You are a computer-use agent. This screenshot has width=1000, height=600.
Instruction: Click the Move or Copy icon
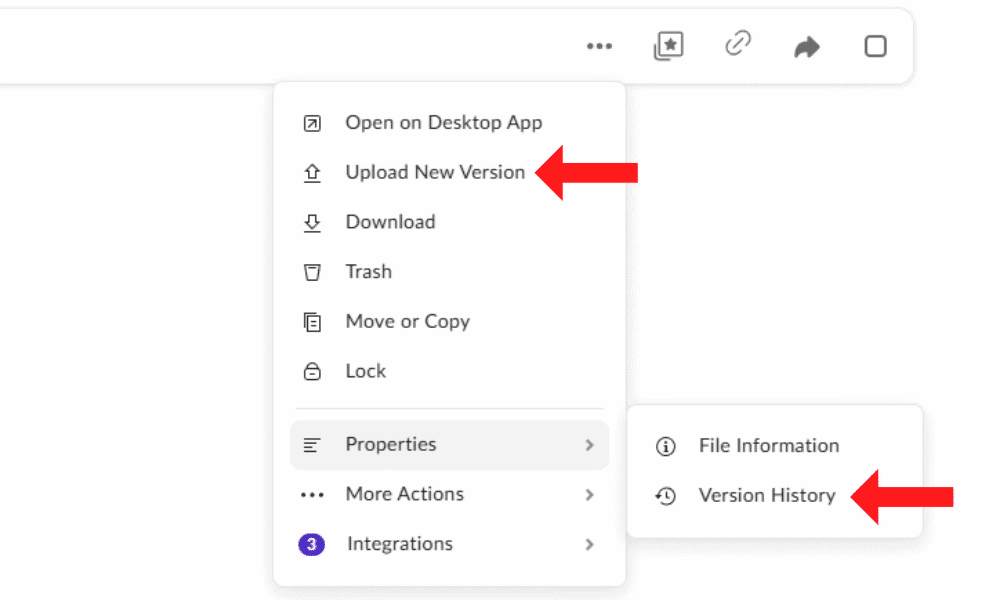(312, 322)
